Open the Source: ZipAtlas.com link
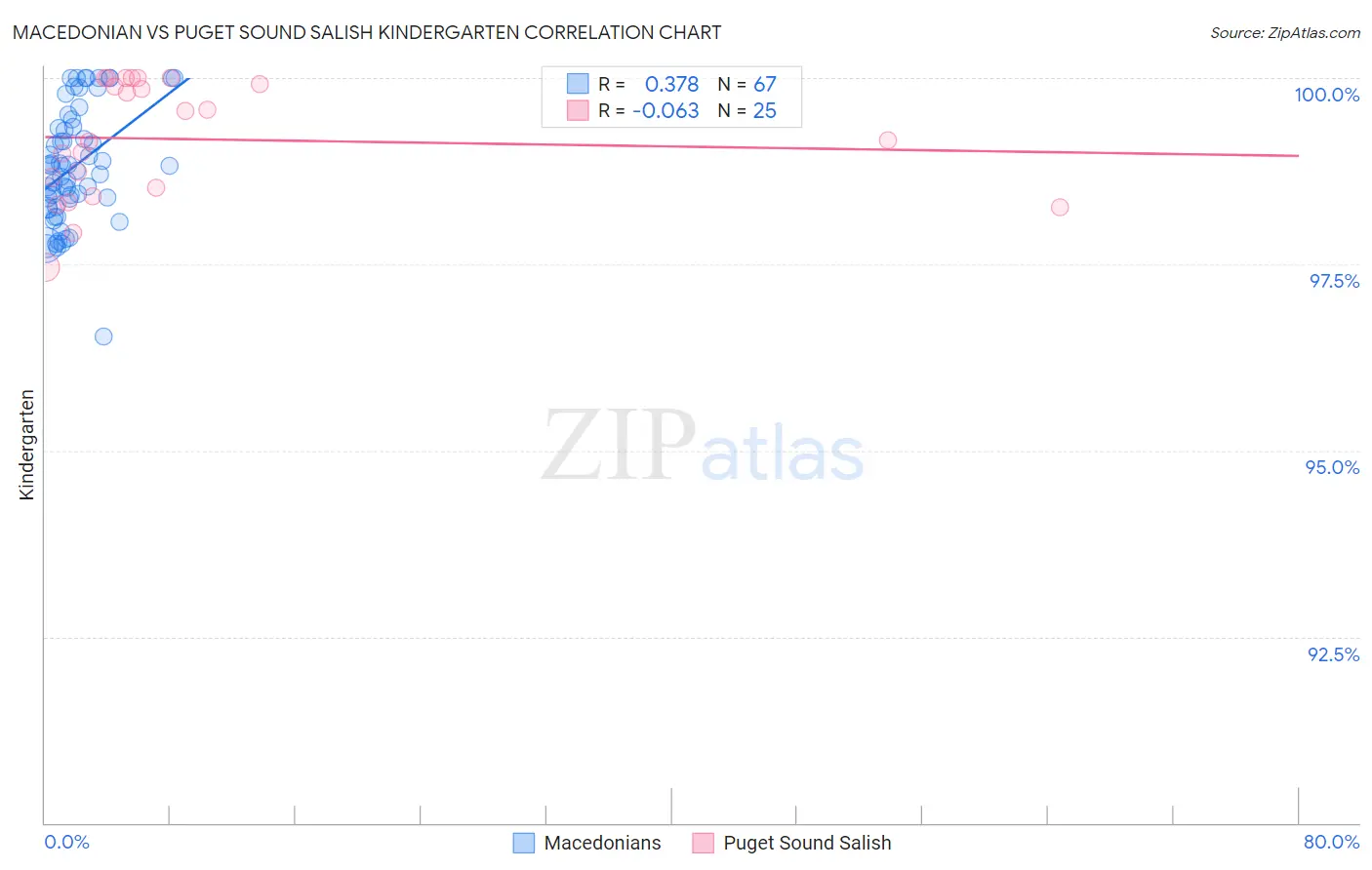The image size is (1372, 870). point(1284,33)
